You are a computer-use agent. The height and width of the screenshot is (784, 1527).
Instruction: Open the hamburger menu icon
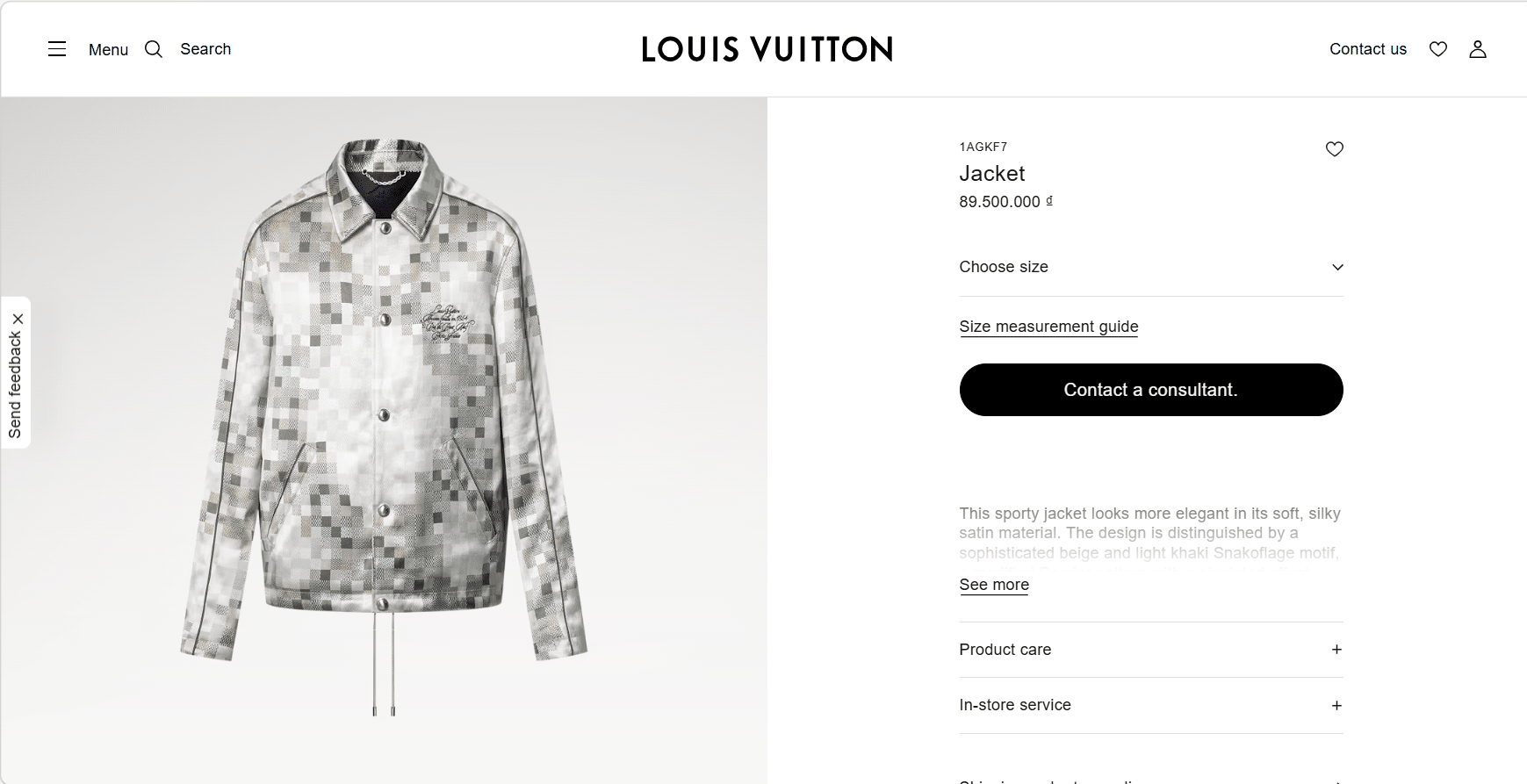pyautogui.click(x=57, y=49)
